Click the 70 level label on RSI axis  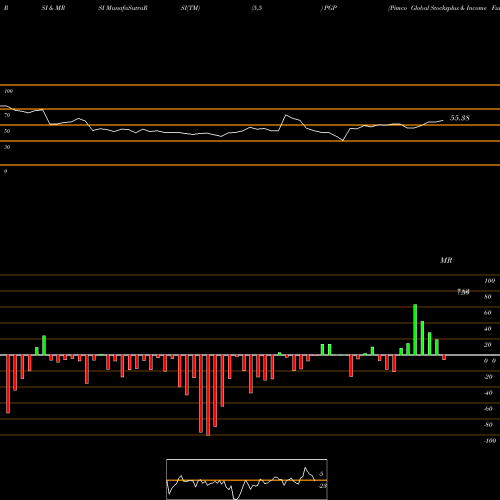pyautogui.click(x=7, y=115)
